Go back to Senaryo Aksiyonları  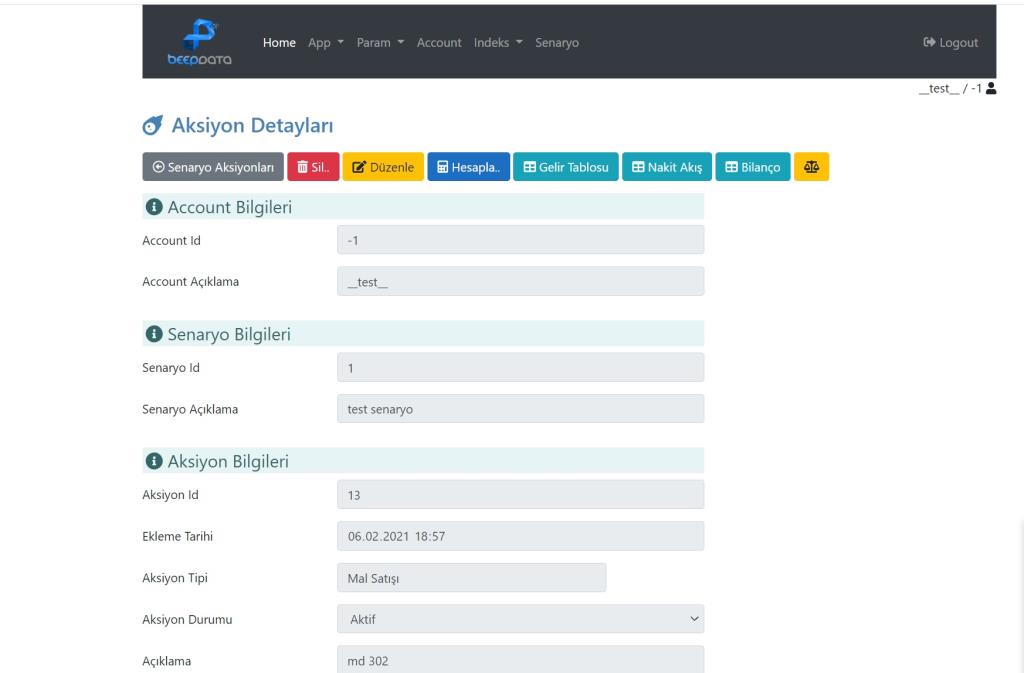click(213, 167)
